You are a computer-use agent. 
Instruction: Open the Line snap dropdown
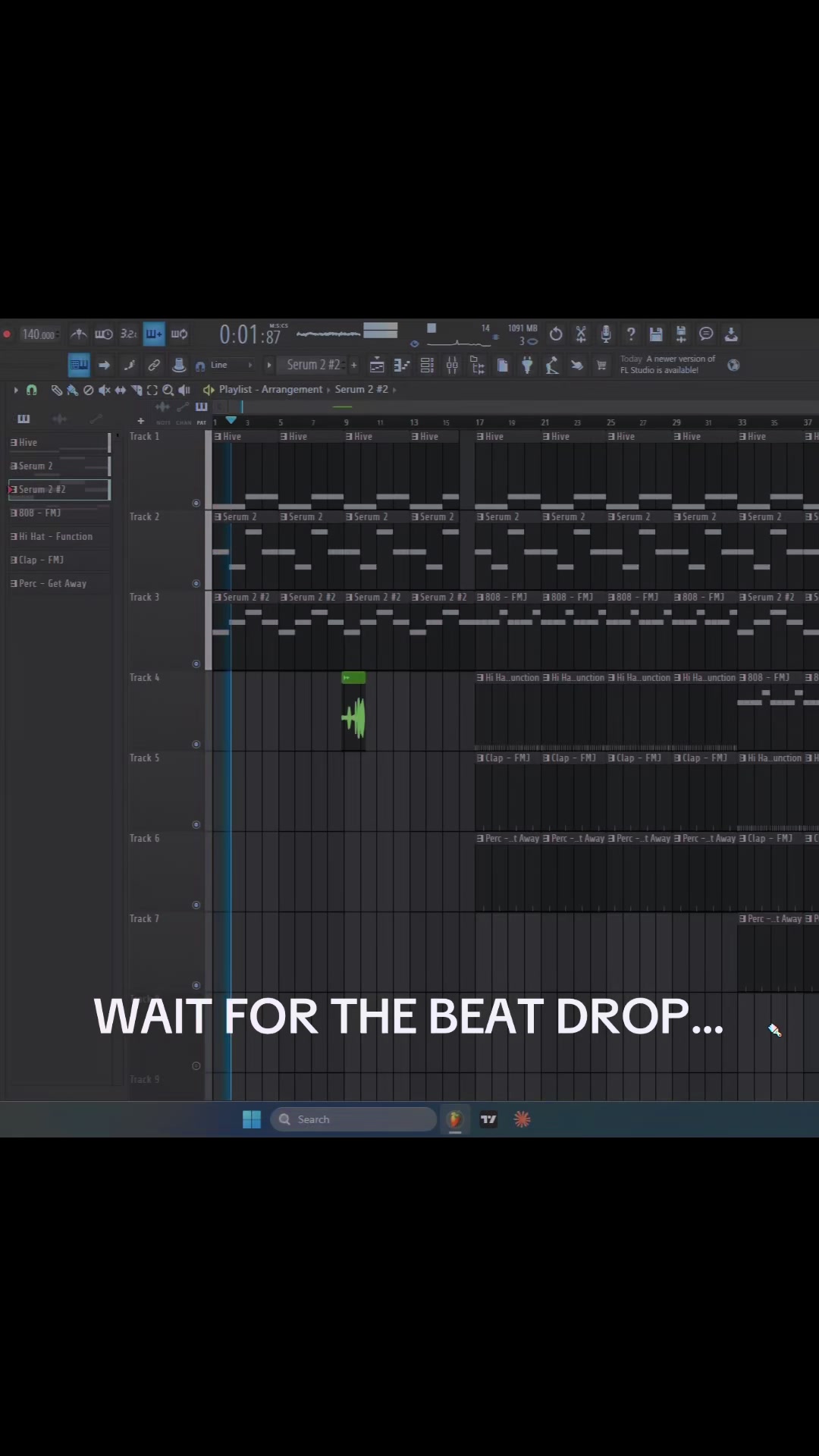tap(224, 366)
